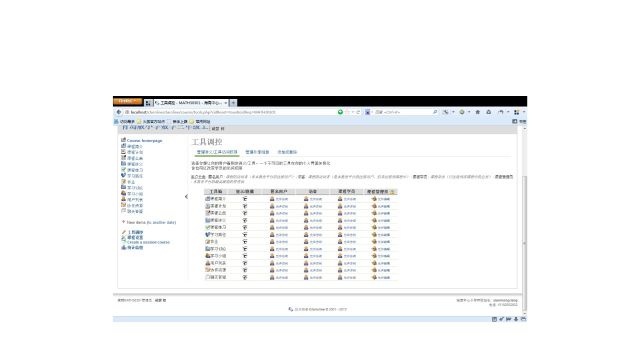Toggle visibility eye in 学习小组 row
Viewport: 640px width, 360px height.
click(245, 256)
